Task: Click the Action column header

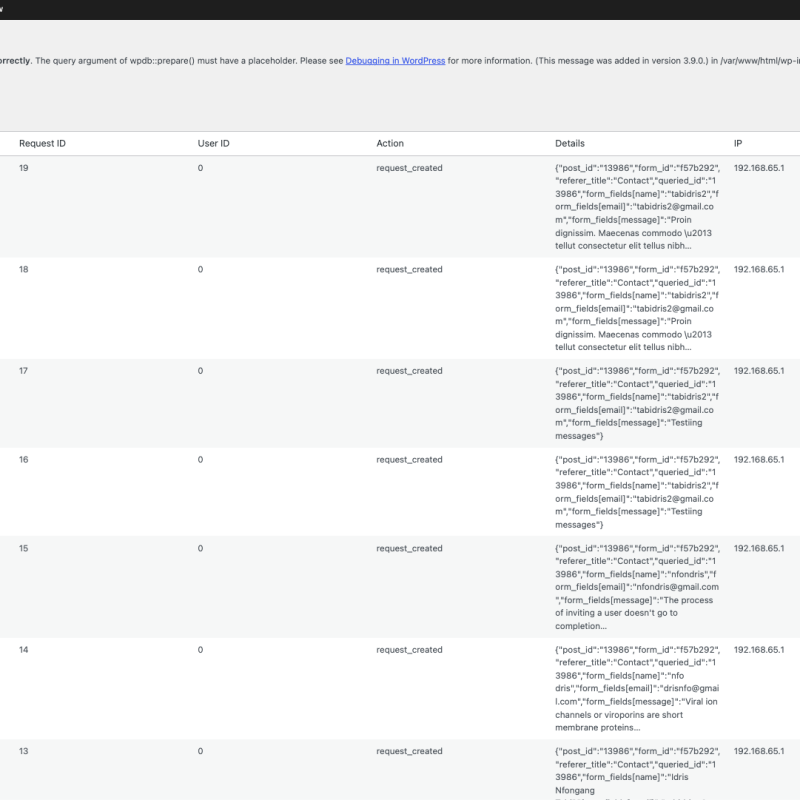Action: point(390,143)
